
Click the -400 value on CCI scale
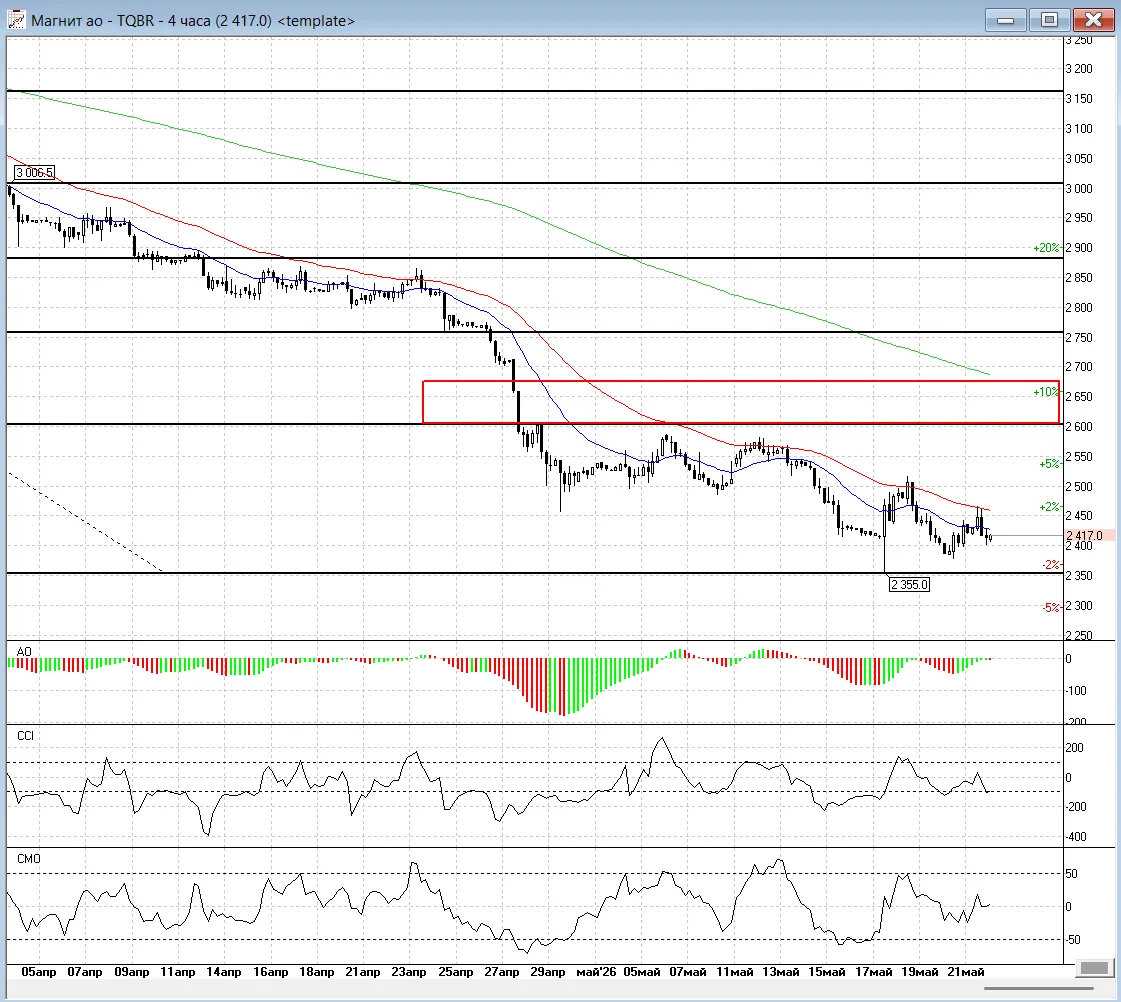1076,837
